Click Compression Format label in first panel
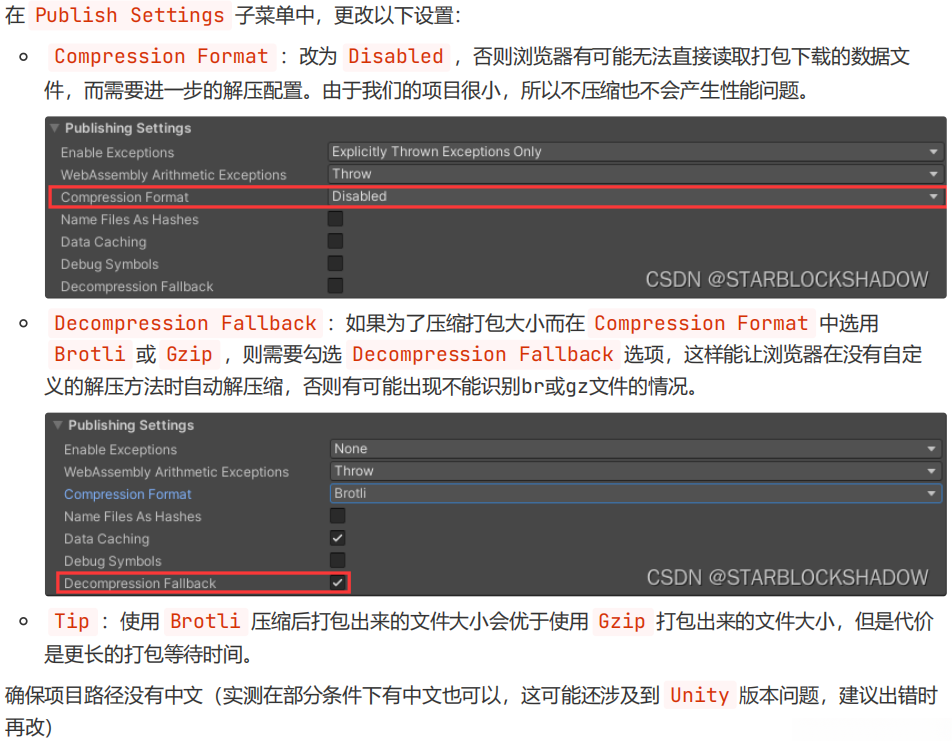 [124, 197]
